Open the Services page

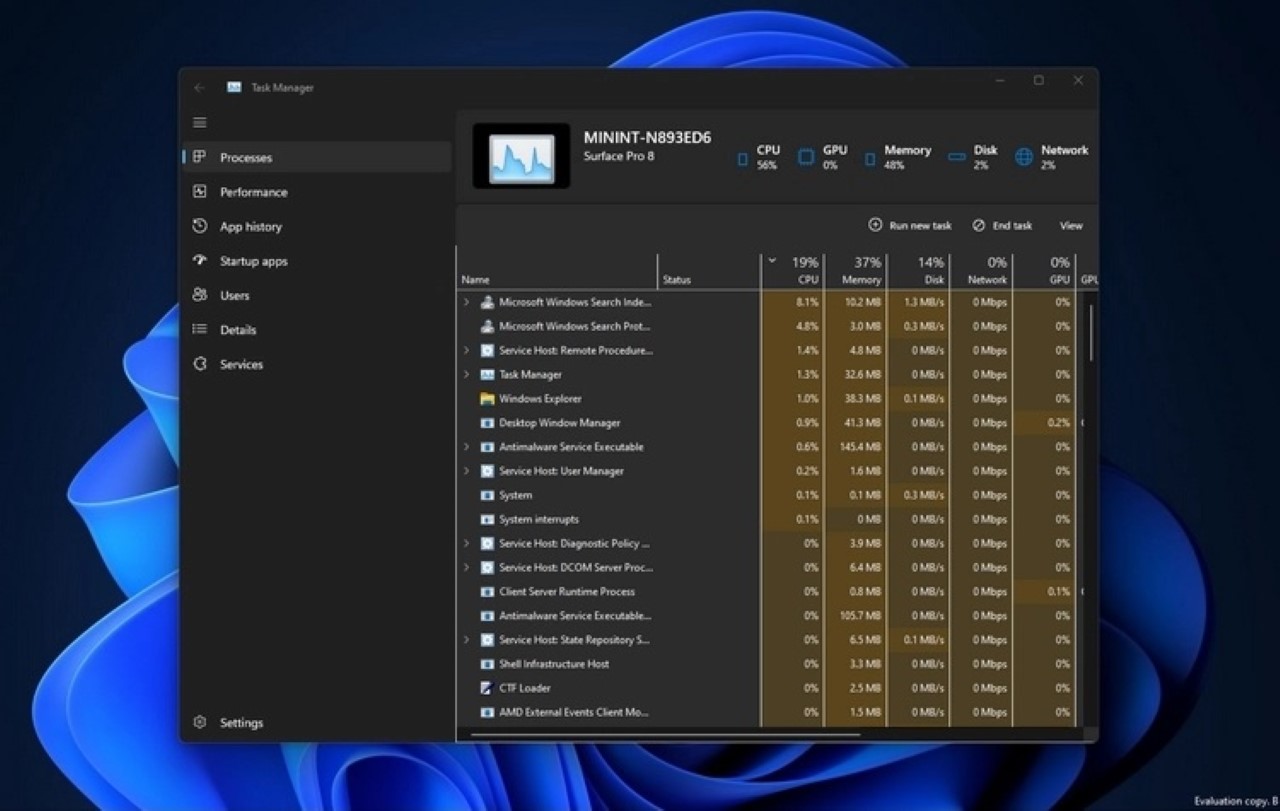point(318,364)
